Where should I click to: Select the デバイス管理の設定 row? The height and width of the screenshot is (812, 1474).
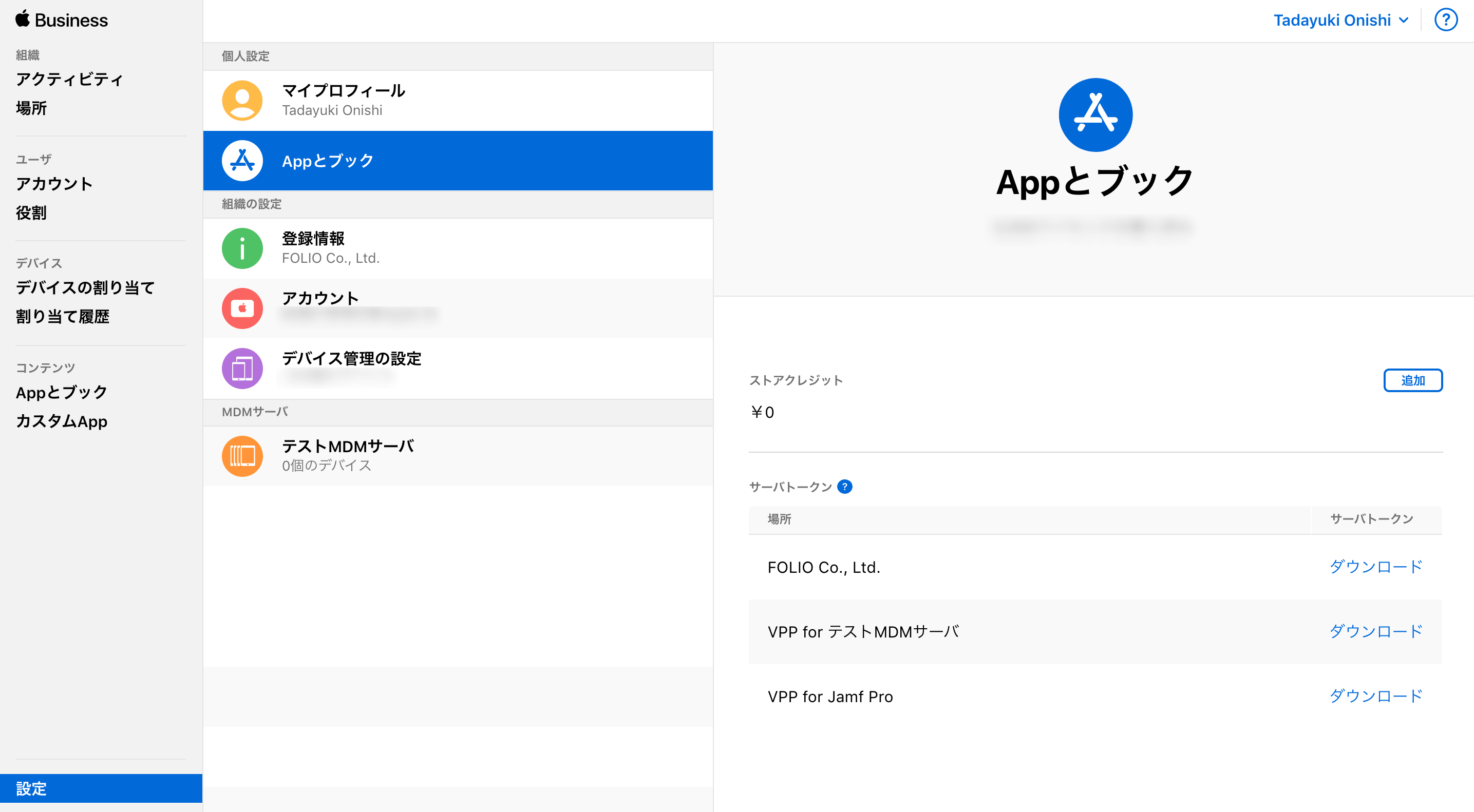(x=458, y=368)
